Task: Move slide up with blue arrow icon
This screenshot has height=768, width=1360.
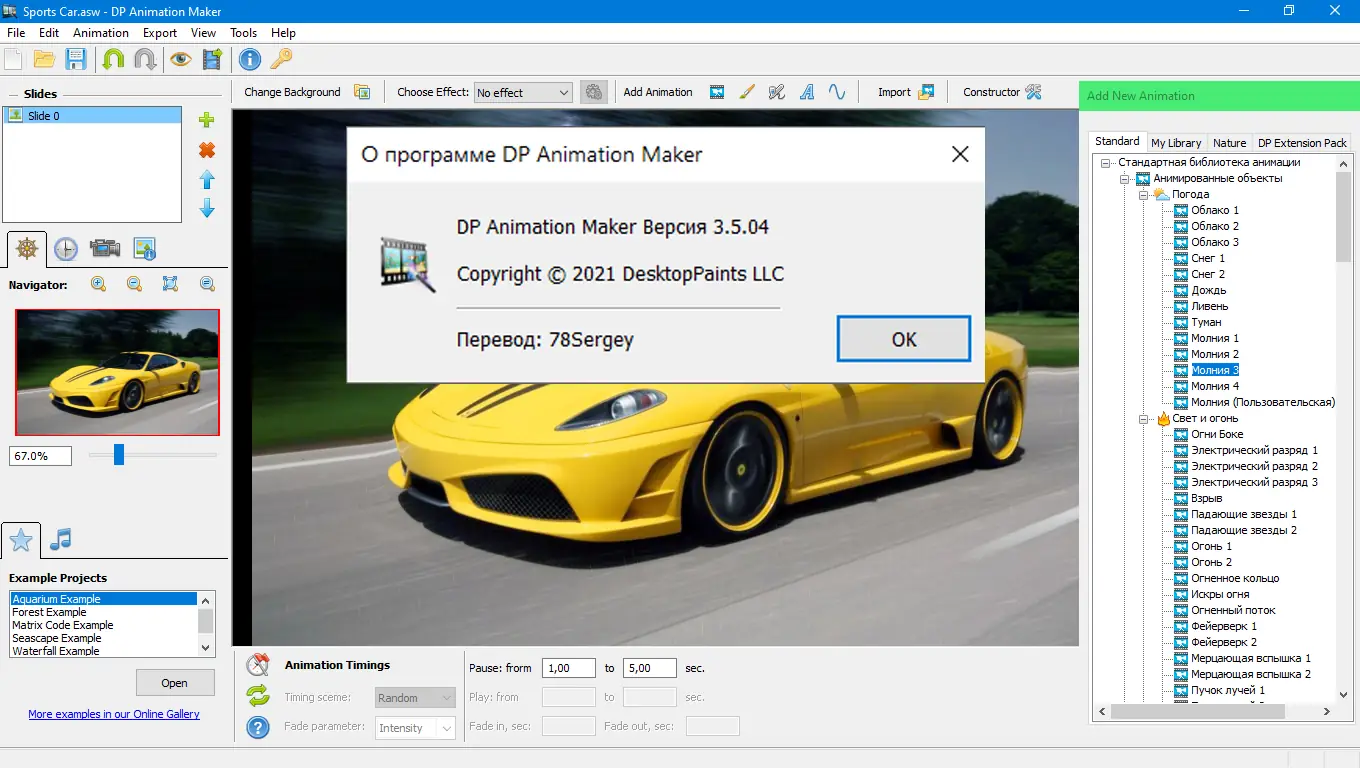Action: tap(207, 179)
